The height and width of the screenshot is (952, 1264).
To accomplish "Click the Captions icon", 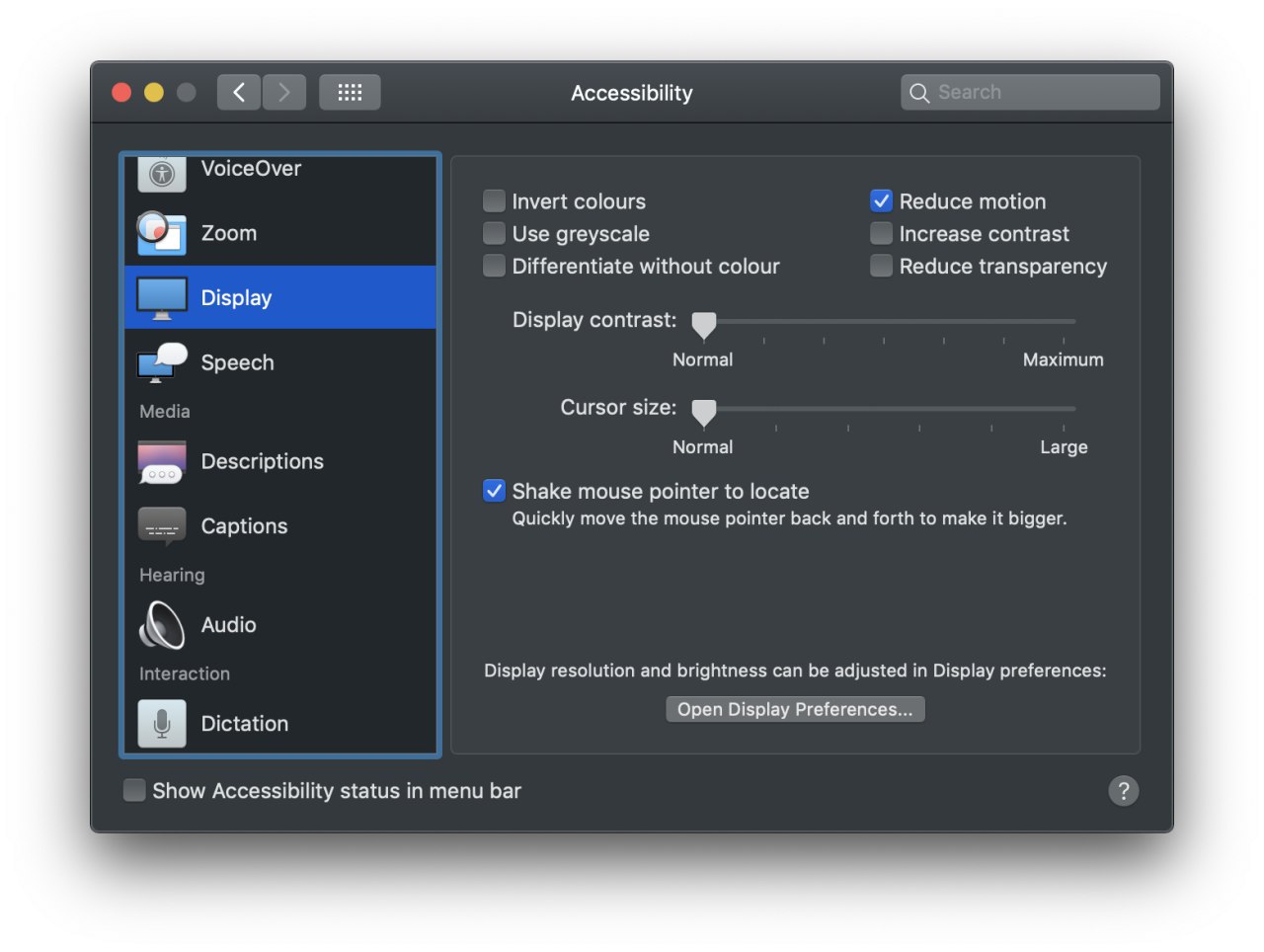I will pyautogui.click(x=162, y=526).
